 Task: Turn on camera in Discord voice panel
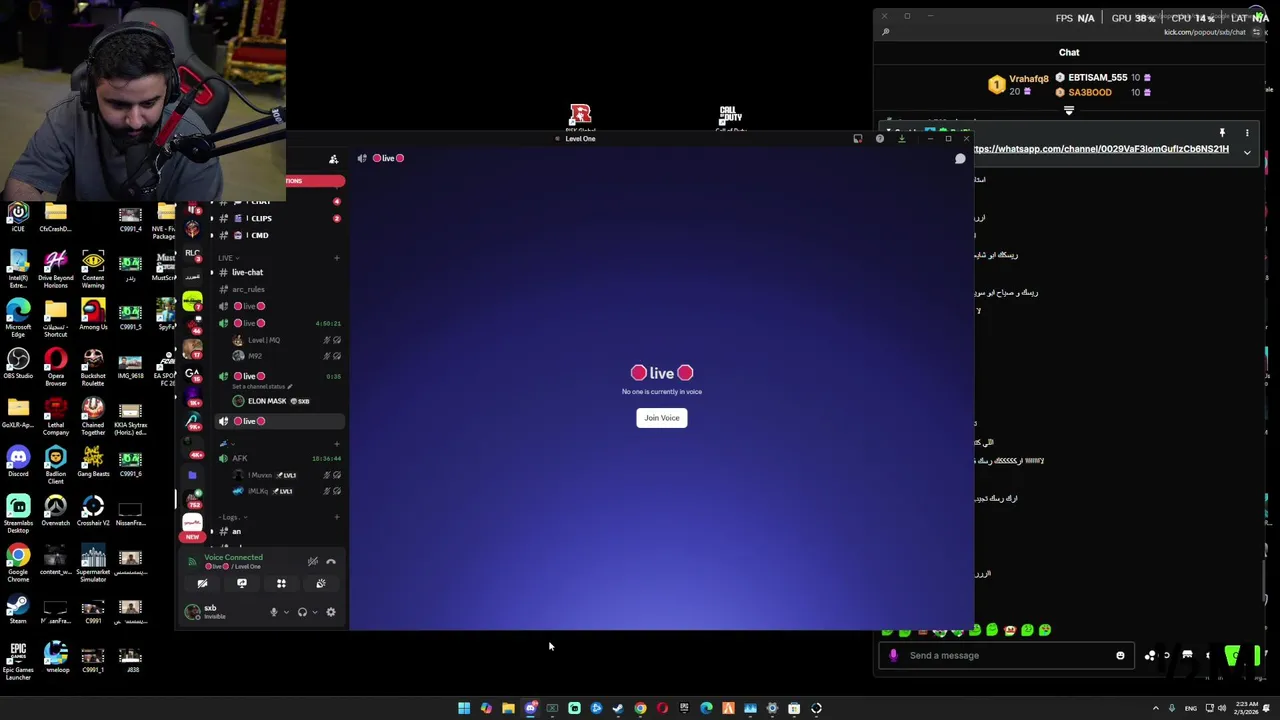(x=202, y=584)
